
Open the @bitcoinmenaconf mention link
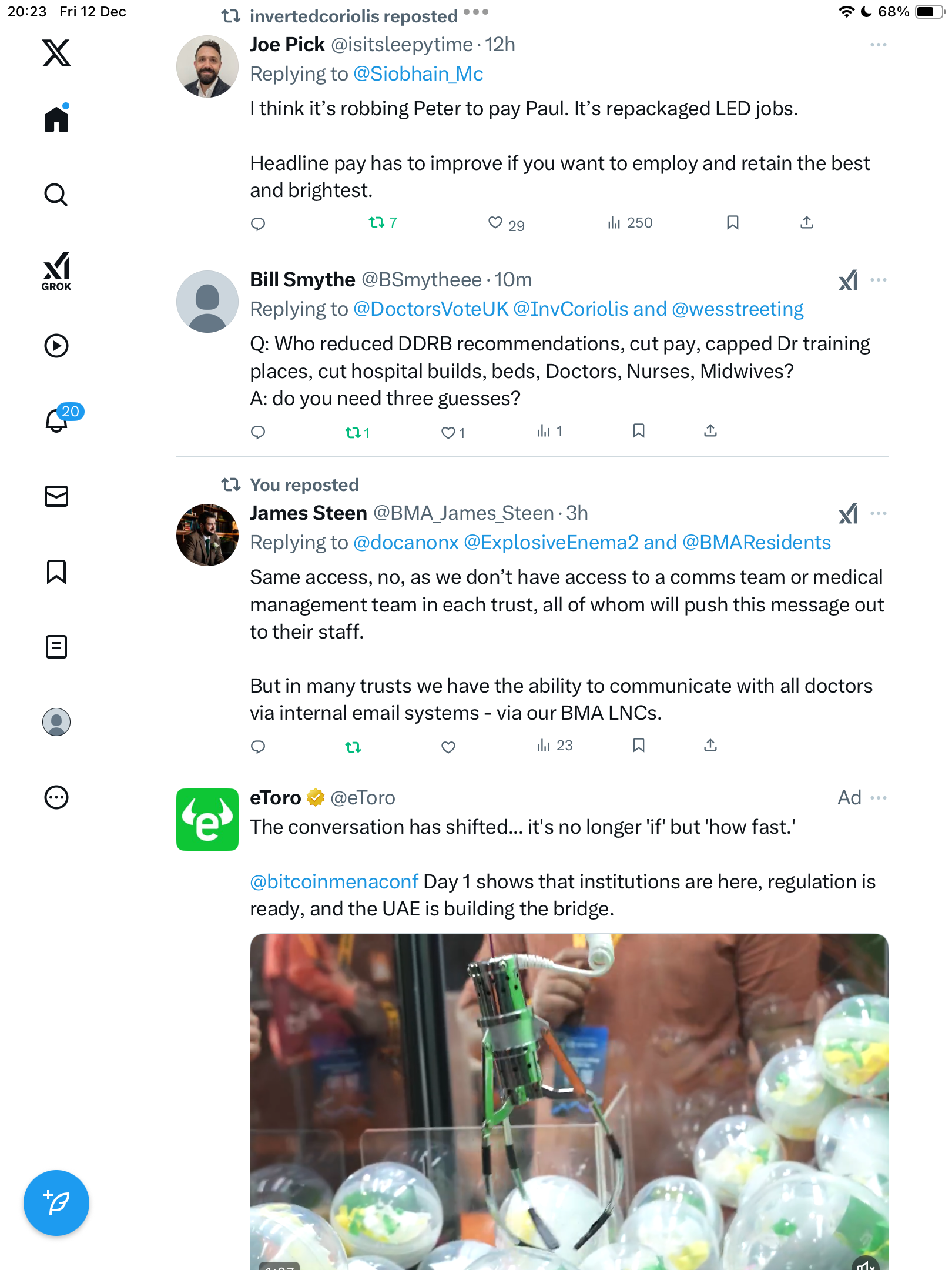pos(334,882)
